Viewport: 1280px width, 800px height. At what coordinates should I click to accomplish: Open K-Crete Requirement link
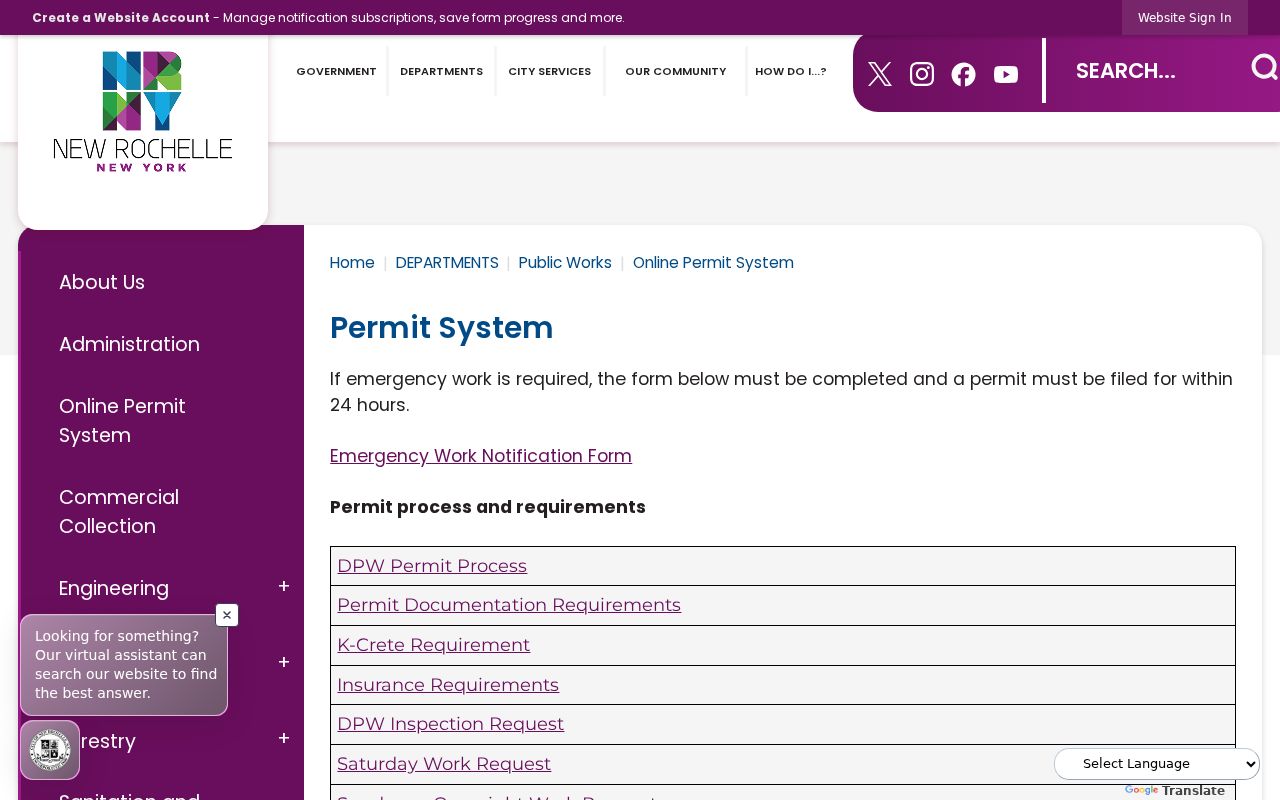pyautogui.click(x=433, y=645)
